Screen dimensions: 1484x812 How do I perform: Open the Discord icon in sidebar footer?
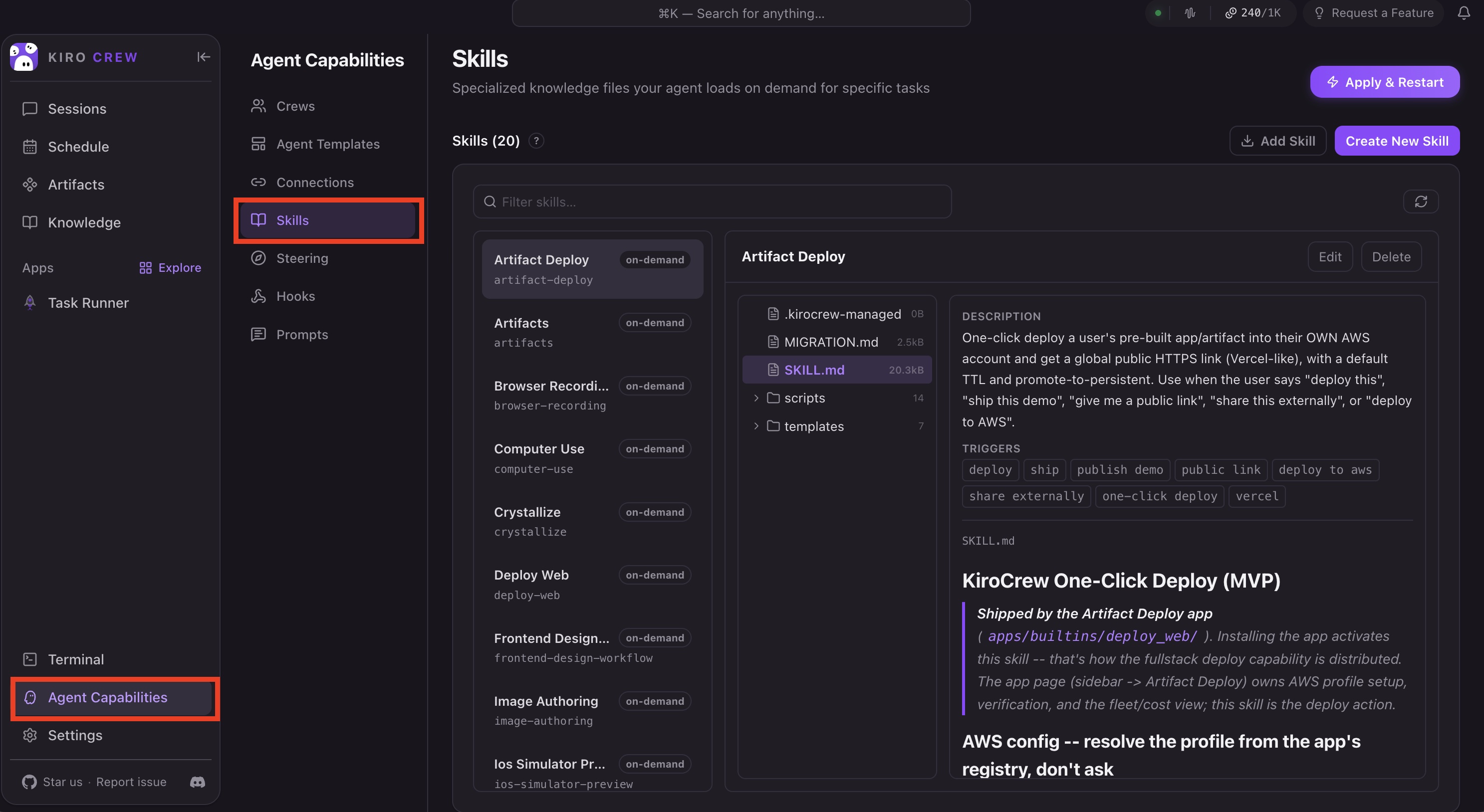[x=198, y=782]
